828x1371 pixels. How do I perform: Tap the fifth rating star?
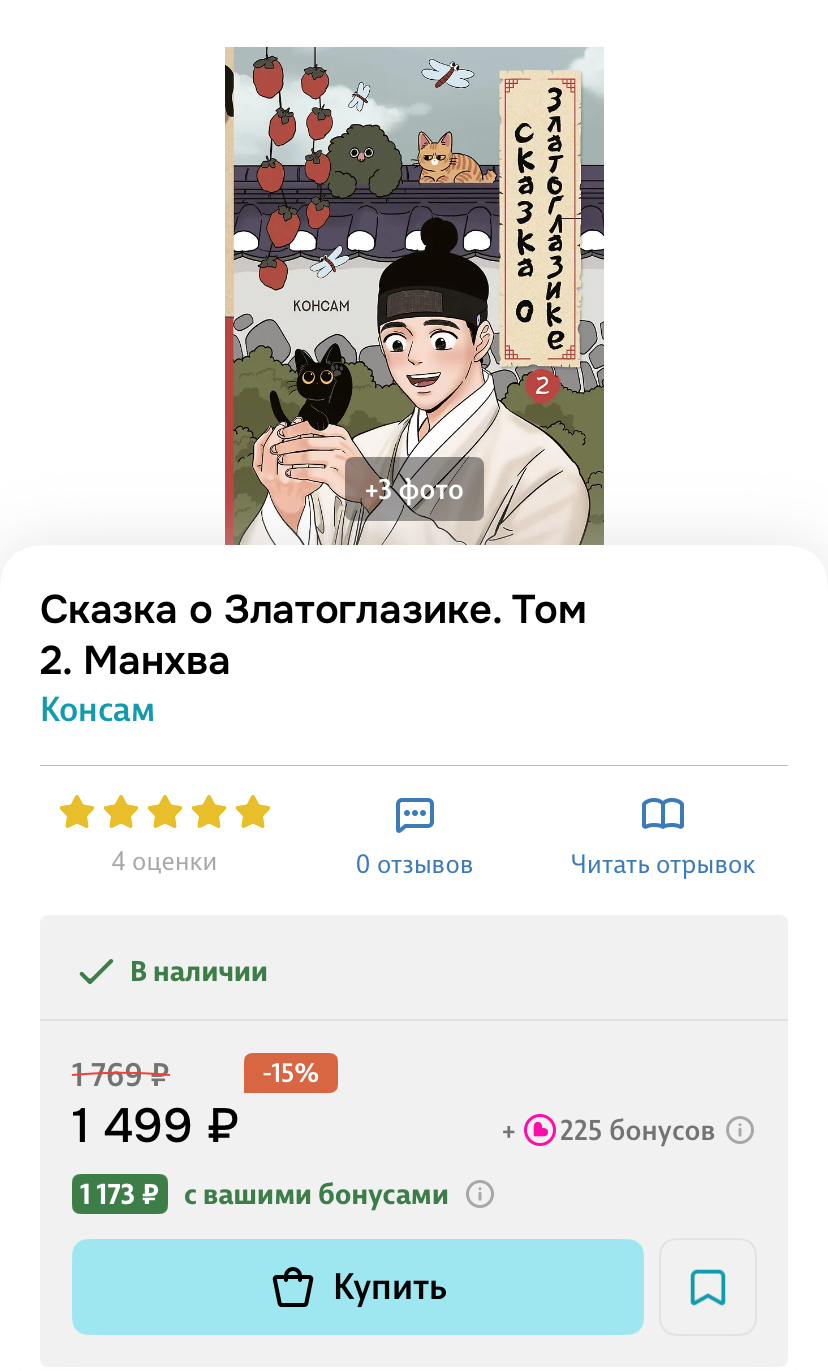(253, 812)
